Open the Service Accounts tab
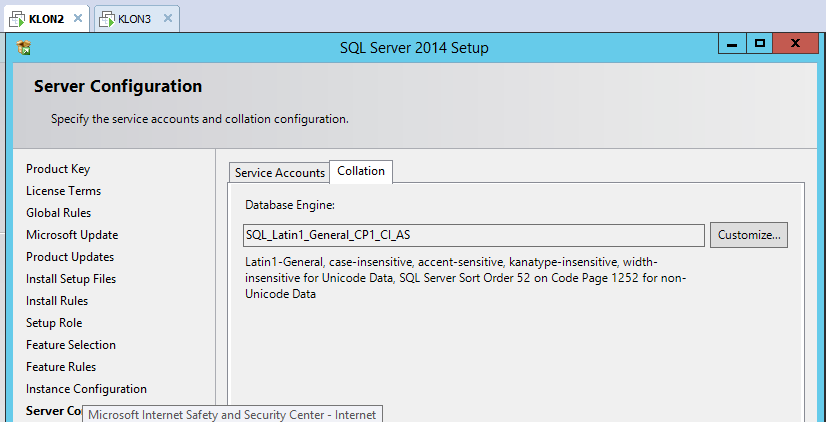Screen dimensions: 826x422 [279, 173]
